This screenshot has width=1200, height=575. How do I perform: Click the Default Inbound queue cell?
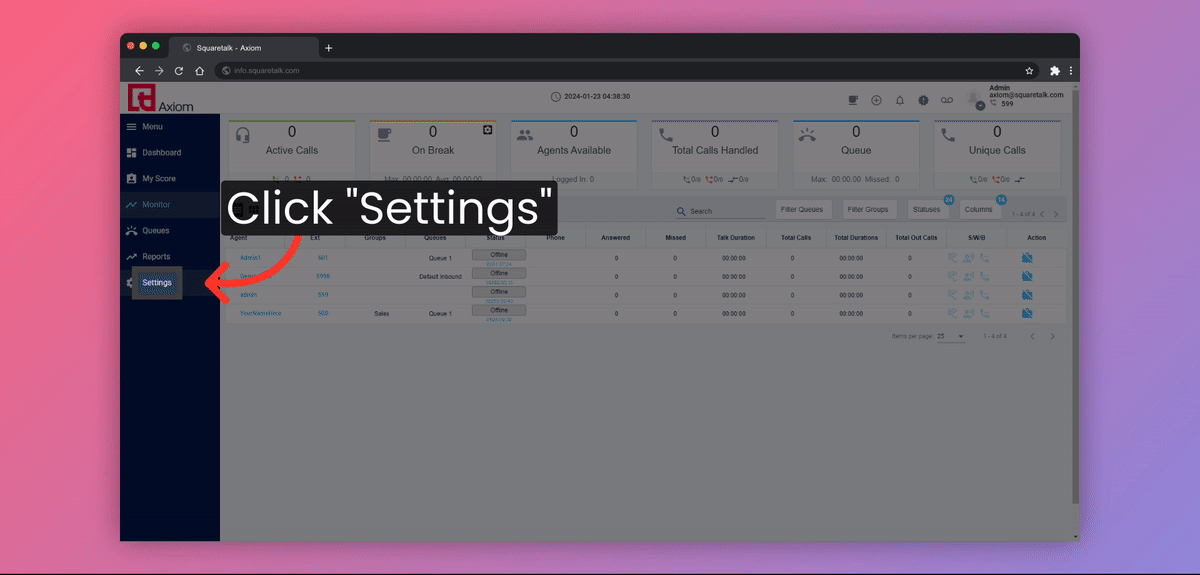pos(440,276)
